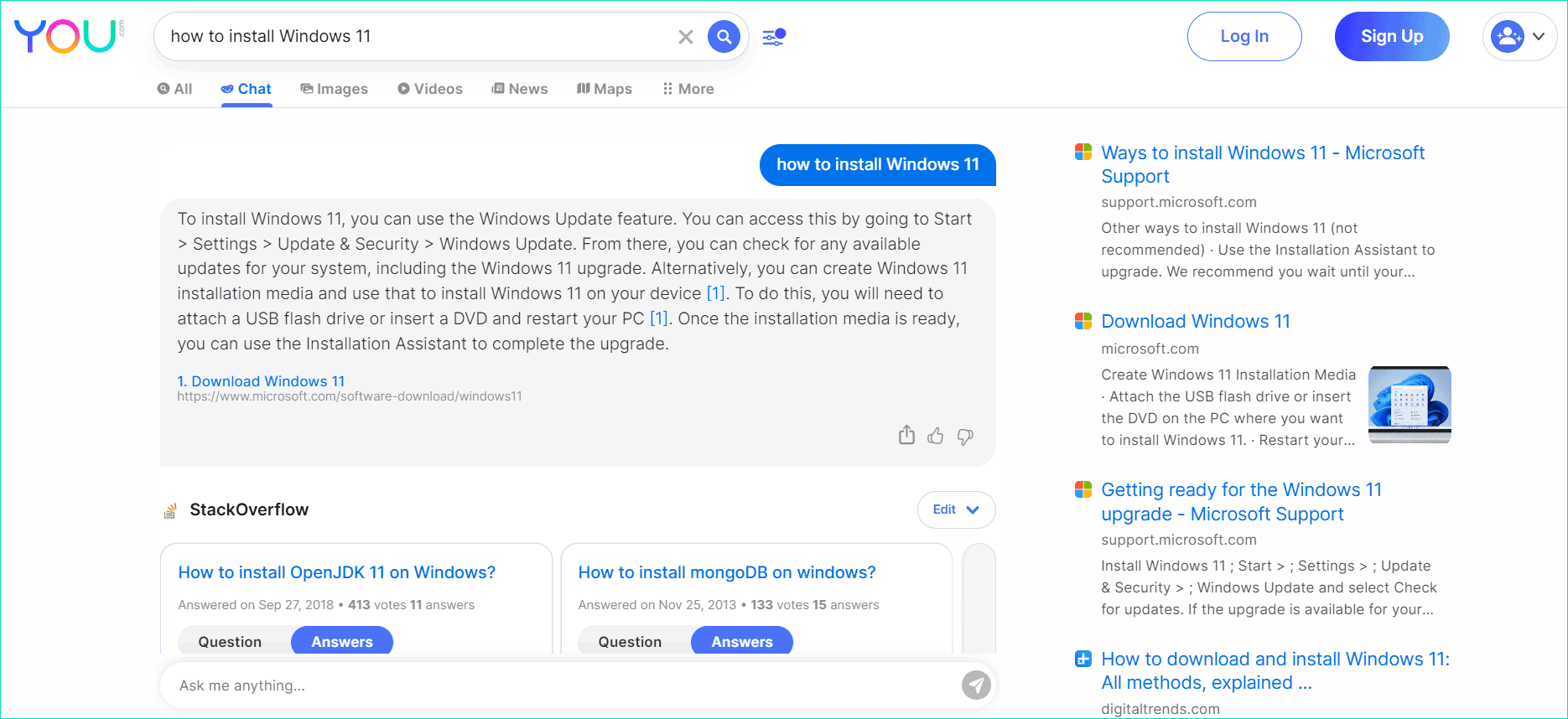
Task: Give the answer a thumbs up
Action: (936, 436)
